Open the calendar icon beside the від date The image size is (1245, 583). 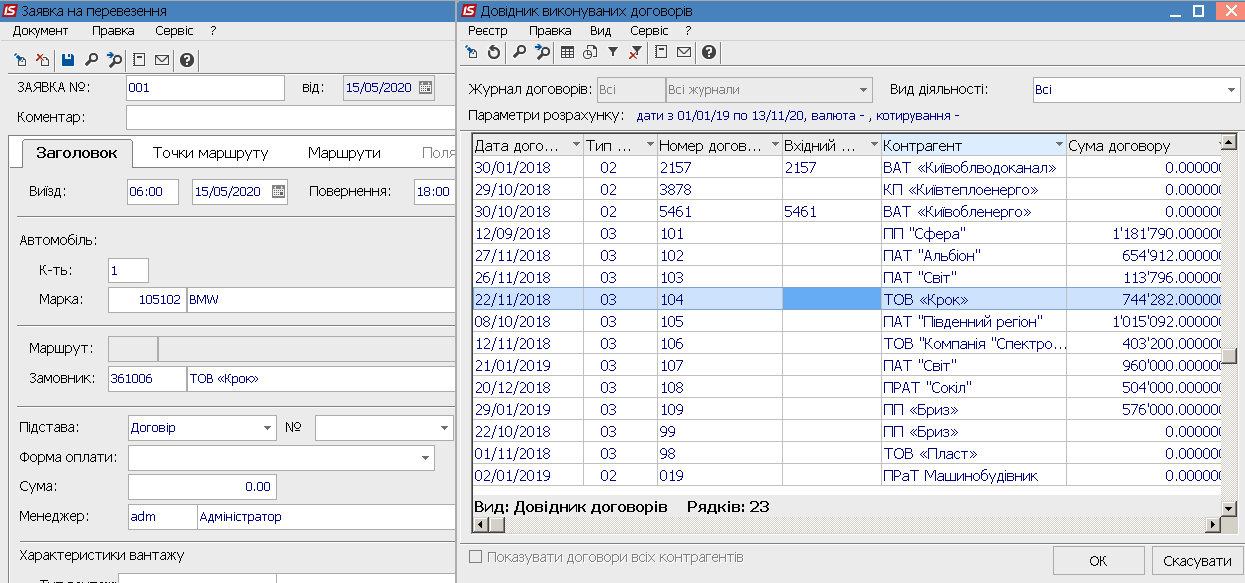(426, 88)
